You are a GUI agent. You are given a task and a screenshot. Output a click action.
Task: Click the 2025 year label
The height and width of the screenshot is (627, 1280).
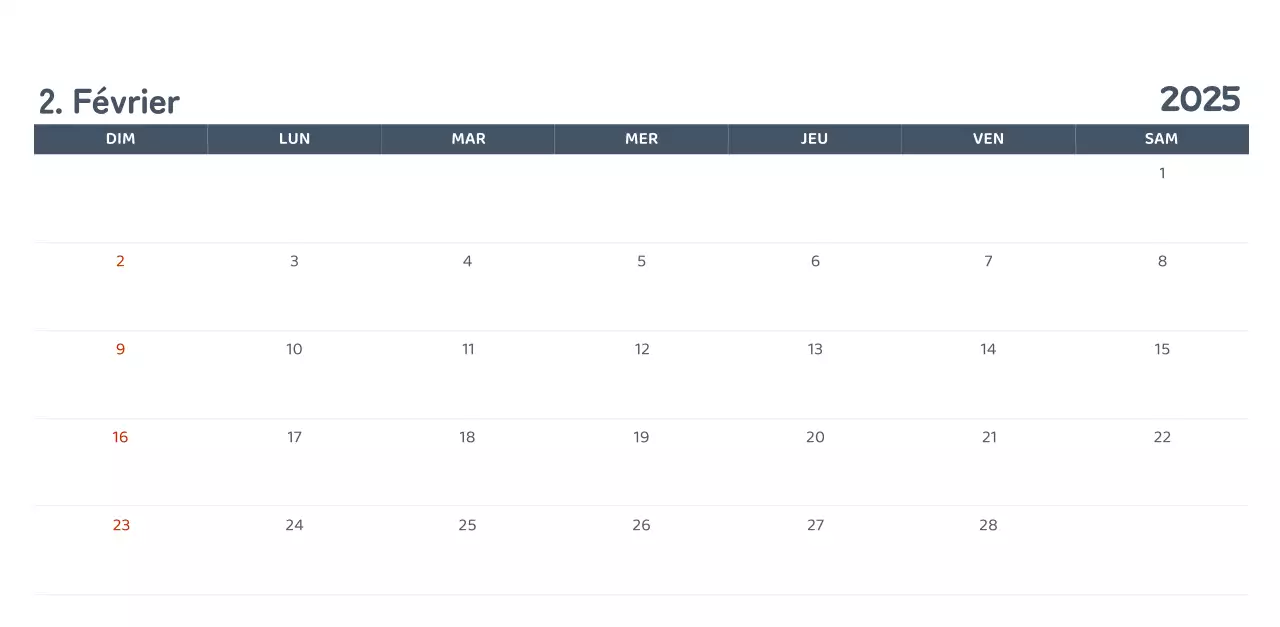tap(1199, 99)
